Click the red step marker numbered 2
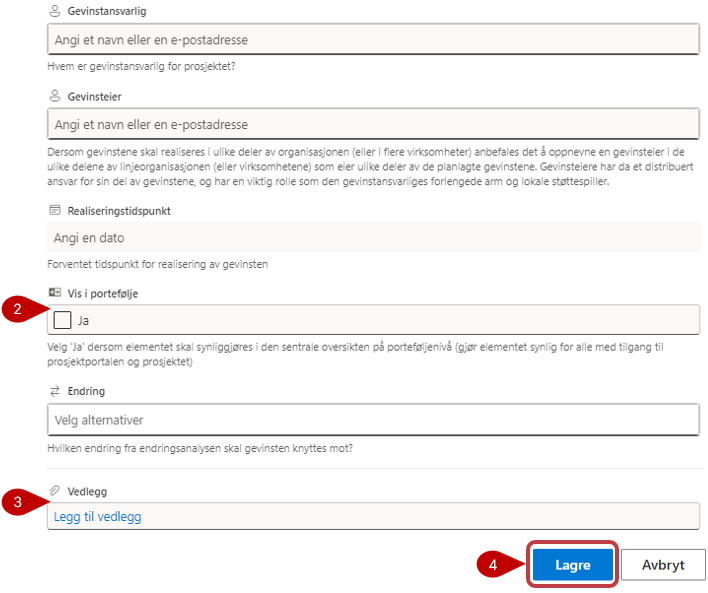 [x=17, y=310]
